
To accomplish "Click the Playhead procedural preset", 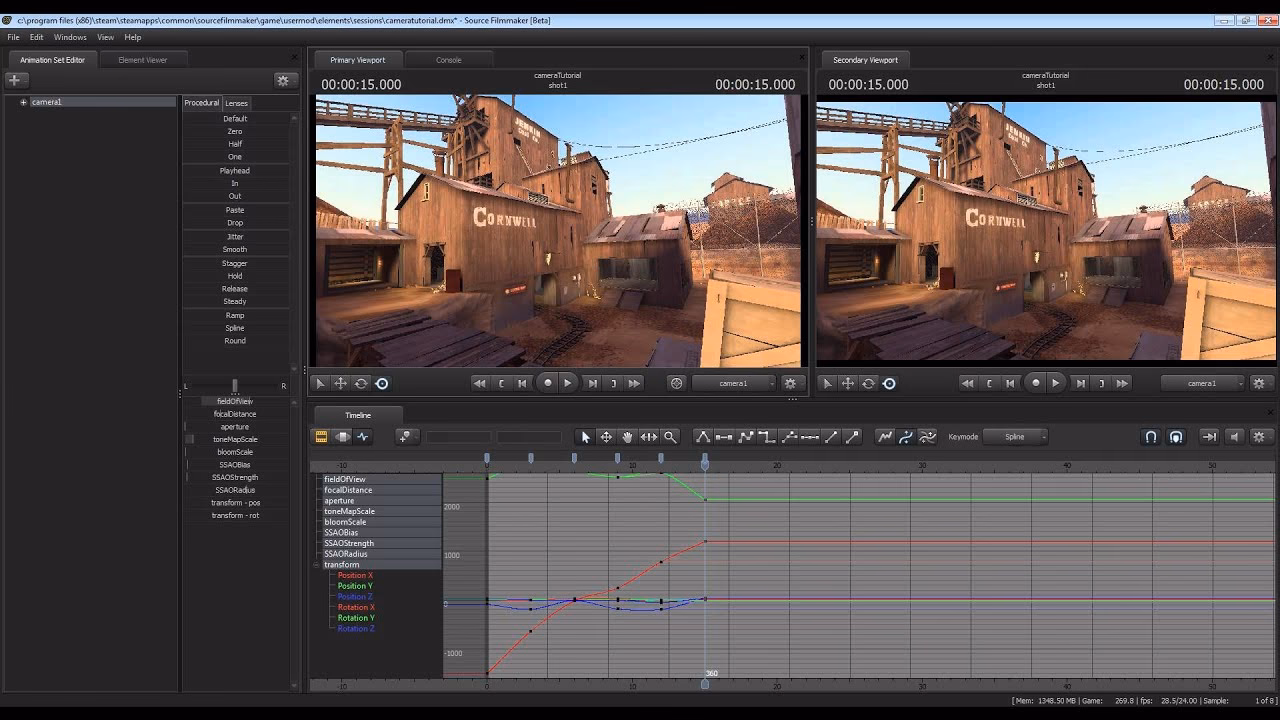I will click(235, 171).
